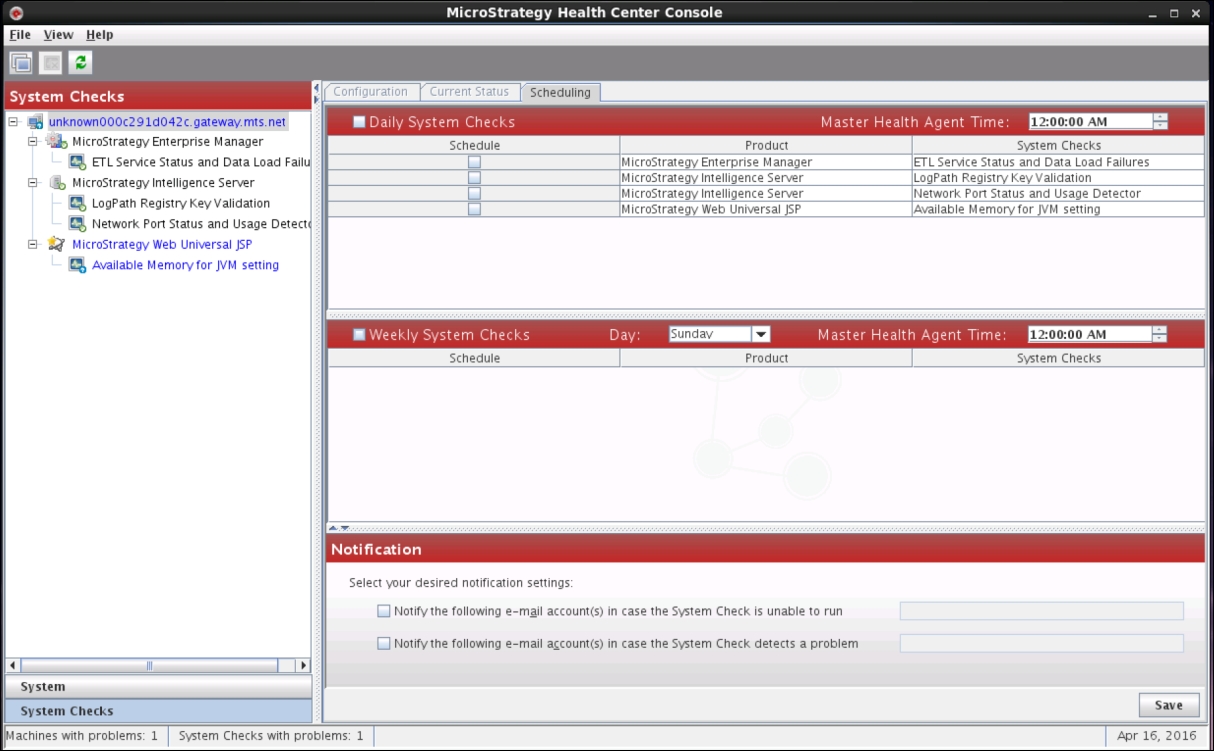
Task: Click the Save button
Action: coord(1169,705)
